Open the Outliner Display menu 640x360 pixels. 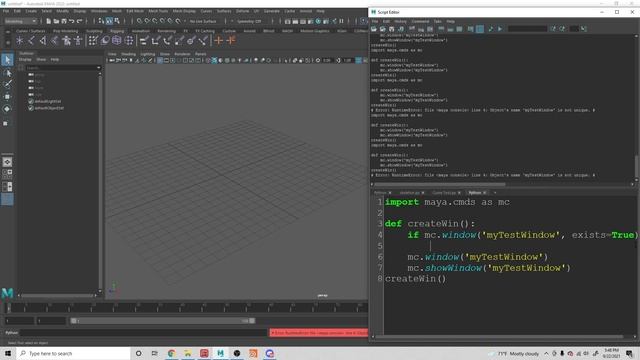tap(25, 60)
